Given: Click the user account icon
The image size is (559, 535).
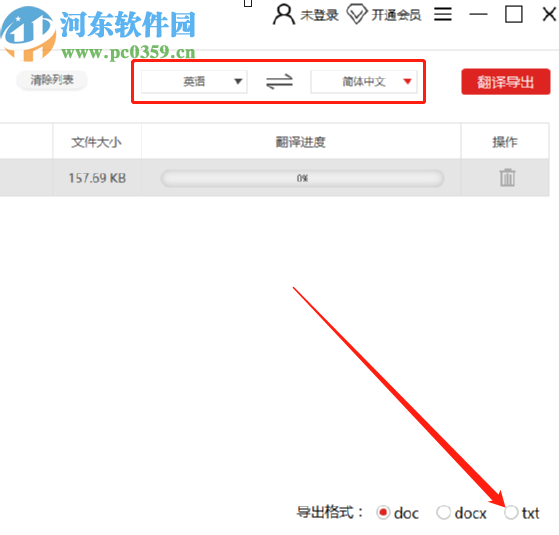Looking at the screenshot, I should pyautogui.click(x=284, y=14).
